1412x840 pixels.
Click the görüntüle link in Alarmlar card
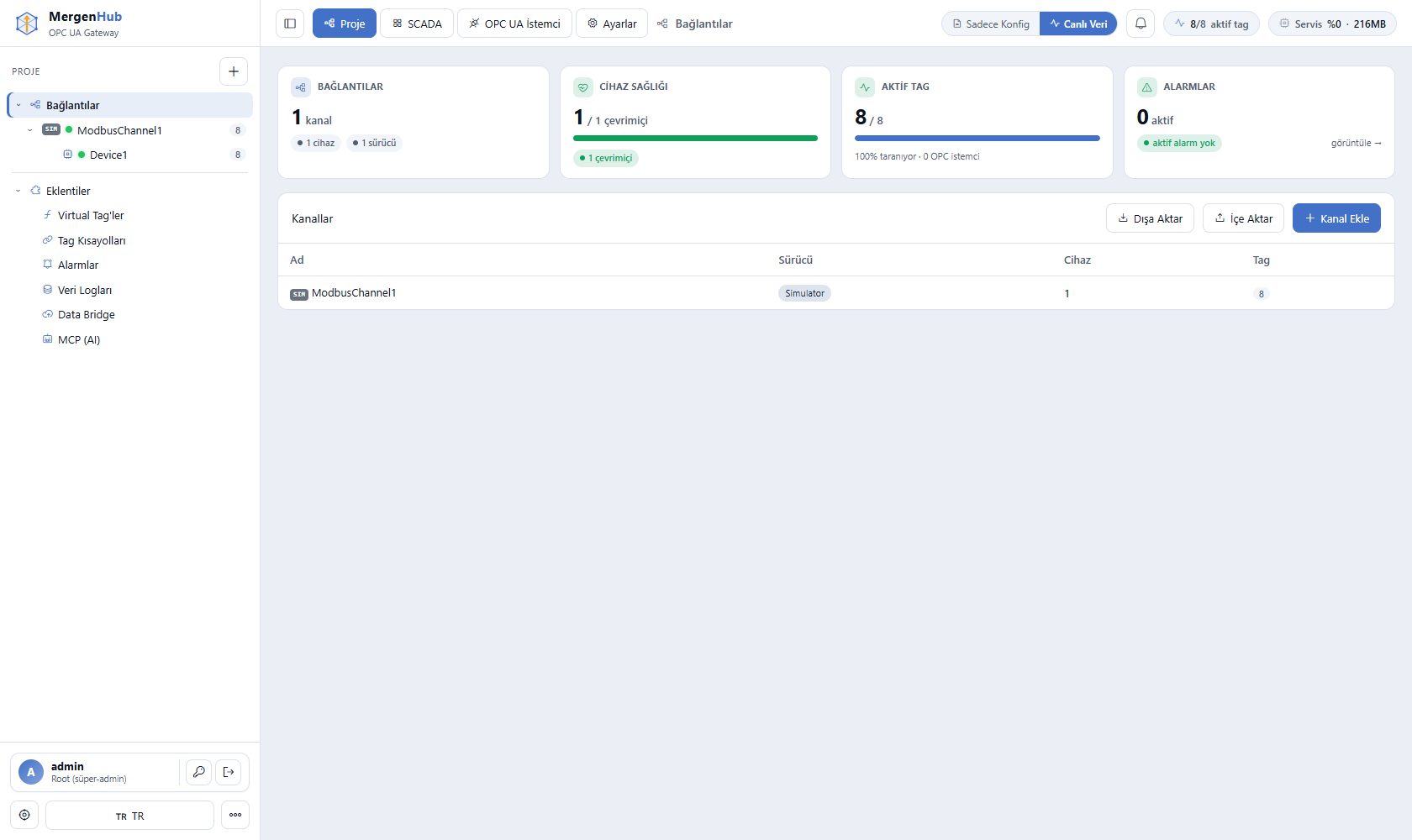(x=1356, y=143)
